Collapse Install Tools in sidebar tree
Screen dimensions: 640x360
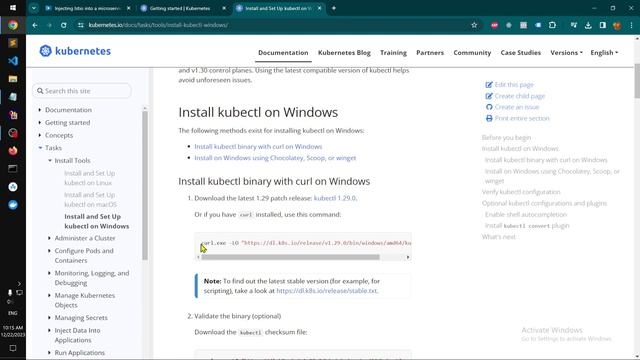pos(50,160)
